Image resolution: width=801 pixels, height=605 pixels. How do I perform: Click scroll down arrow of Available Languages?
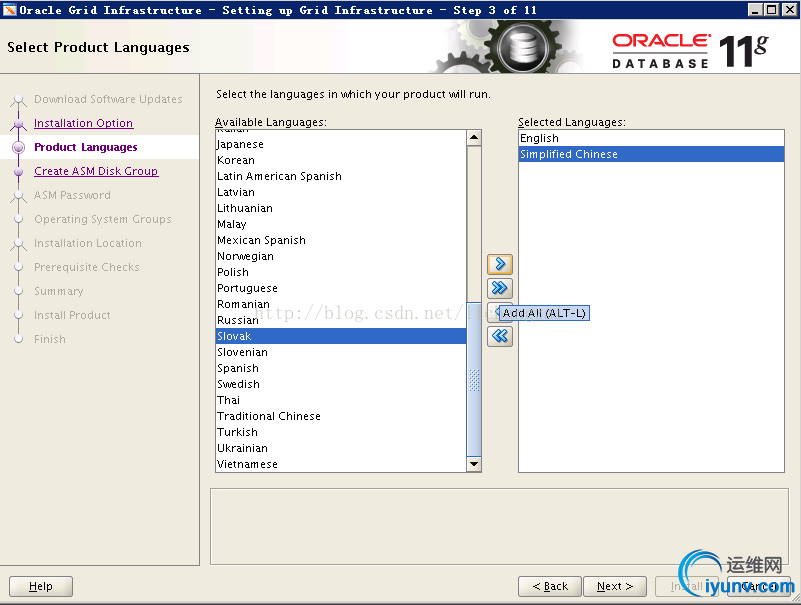tap(474, 464)
